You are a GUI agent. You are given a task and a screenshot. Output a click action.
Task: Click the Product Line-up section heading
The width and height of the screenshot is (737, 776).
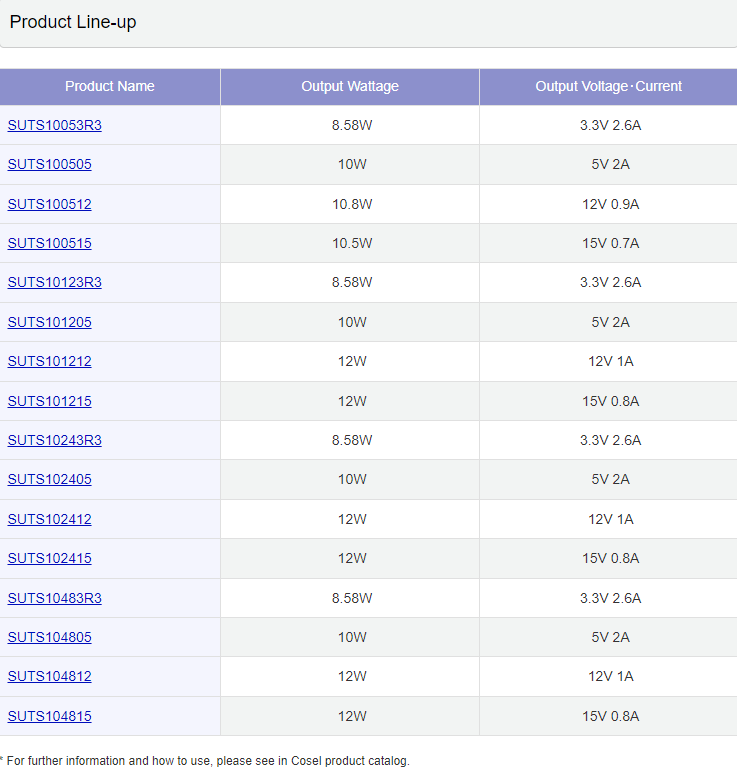coord(73,22)
